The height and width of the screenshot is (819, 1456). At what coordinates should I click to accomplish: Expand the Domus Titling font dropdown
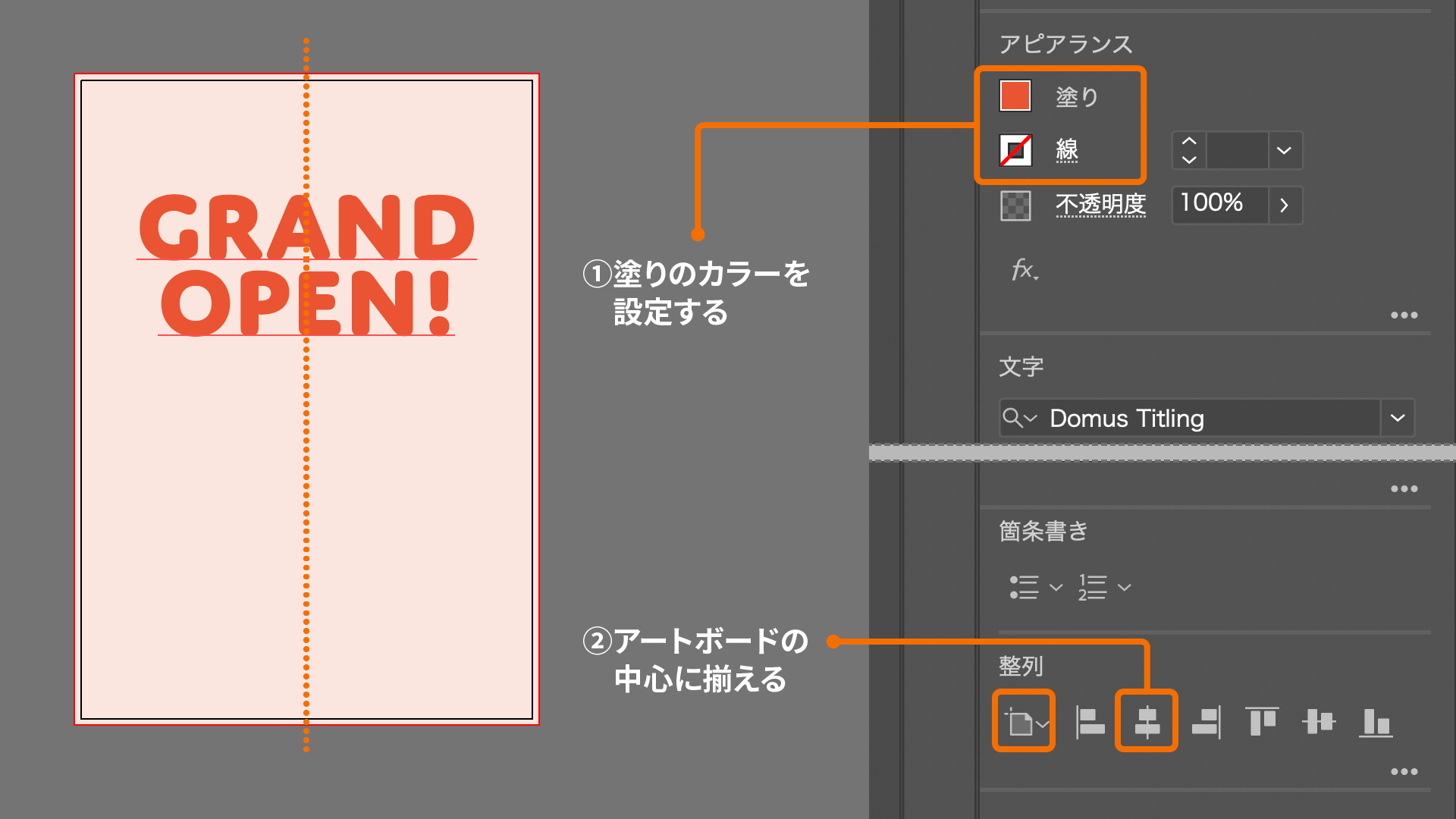1398,418
